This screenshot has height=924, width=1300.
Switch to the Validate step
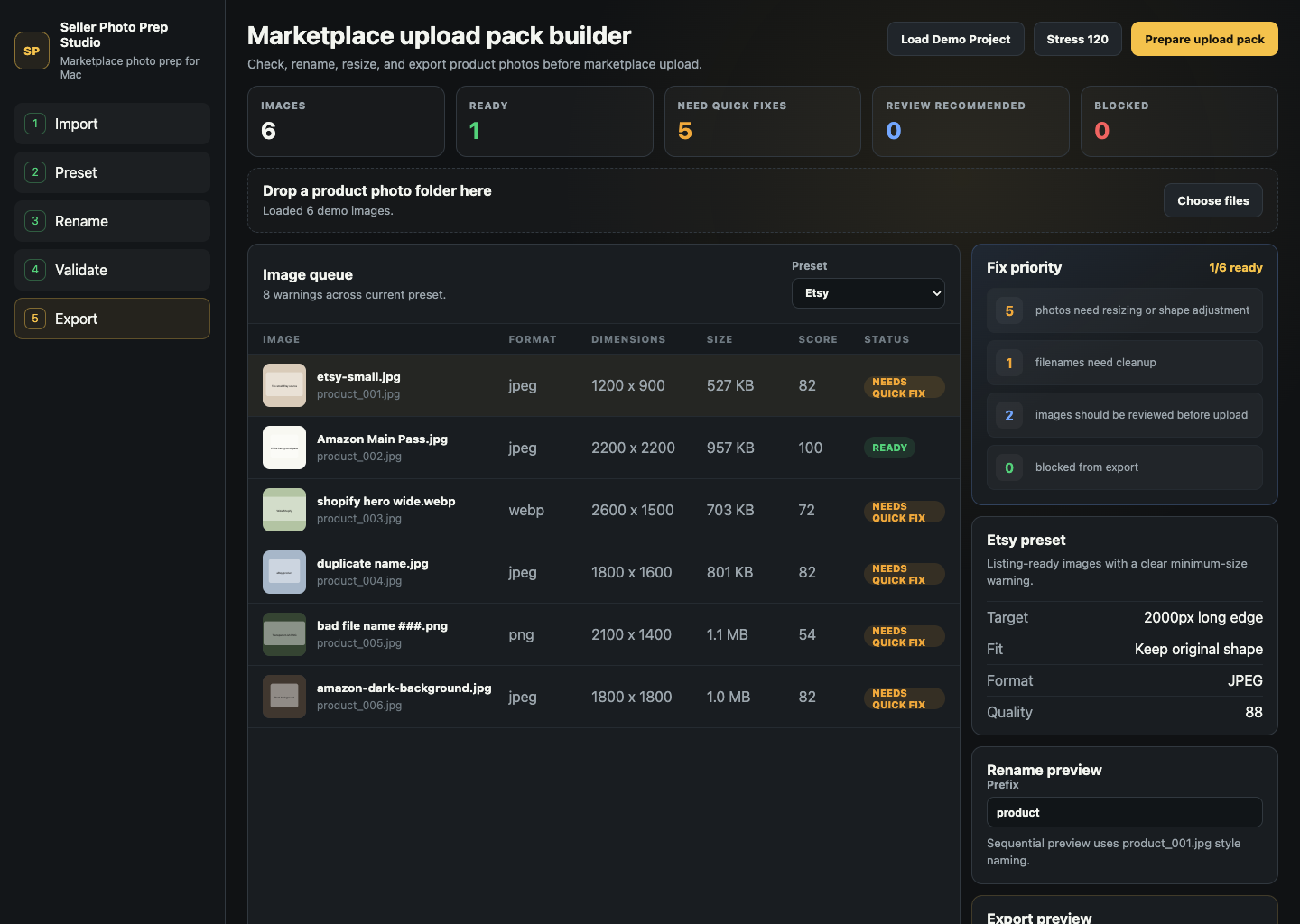[x=112, y=270]
